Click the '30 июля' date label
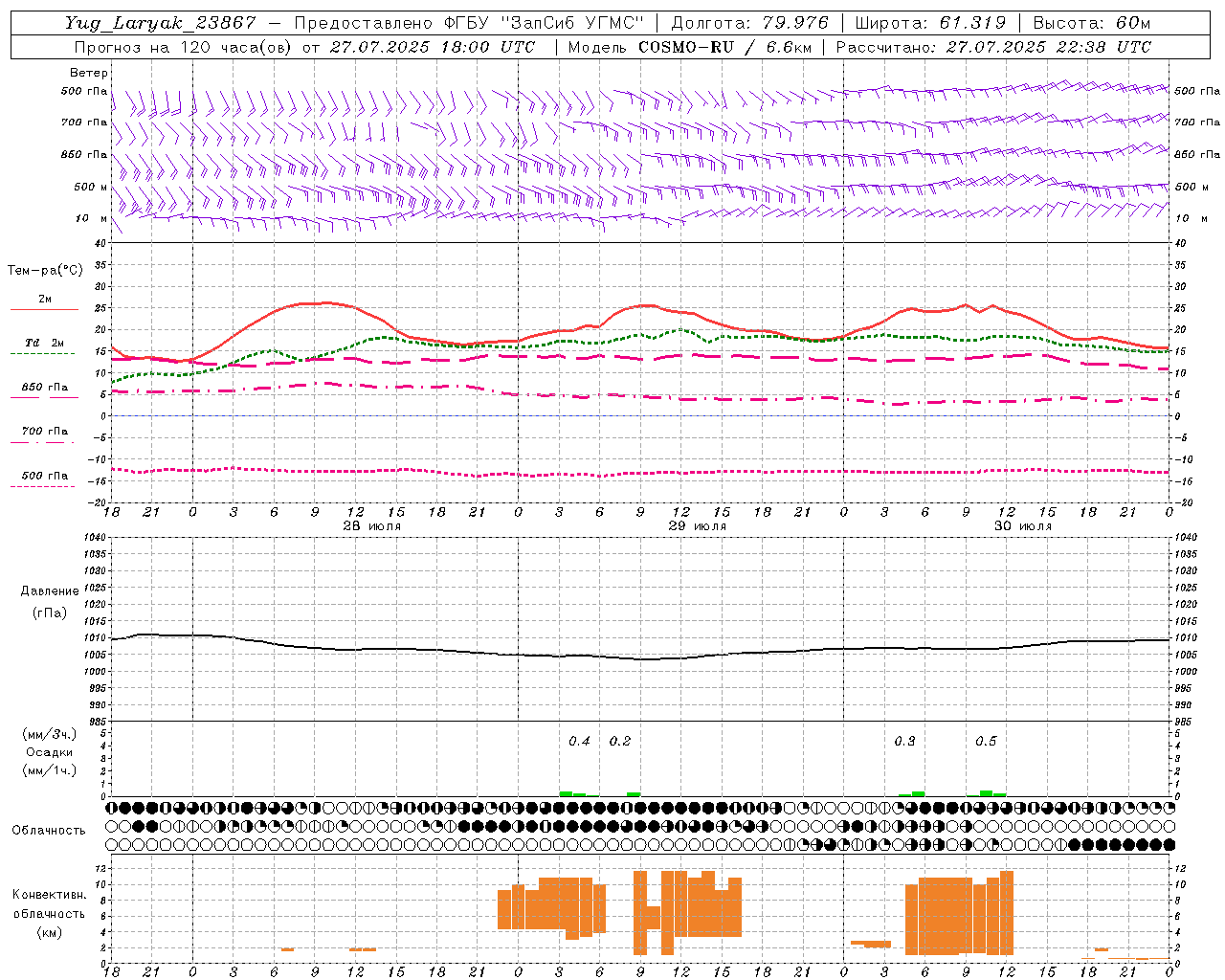The height and width of the screenshot is (980, 1225). [x=1023, y=526]
